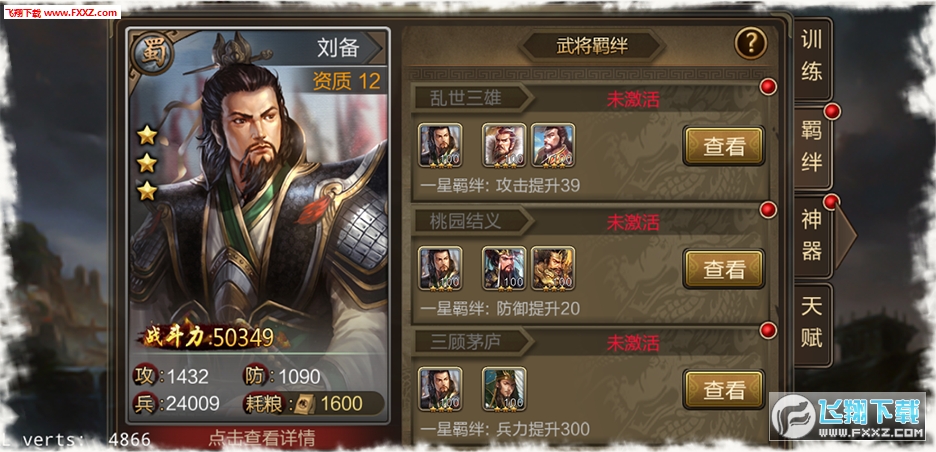Click 查看 button for 三顾茅庐
Screen dimensions: 936x452
(x=723, y=390)
